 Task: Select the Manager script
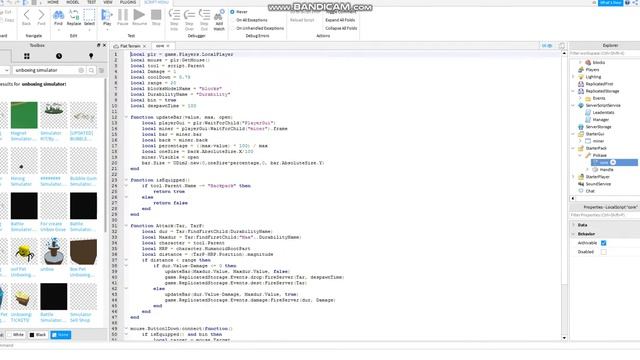pyautogui.click(x=600, y=120)
